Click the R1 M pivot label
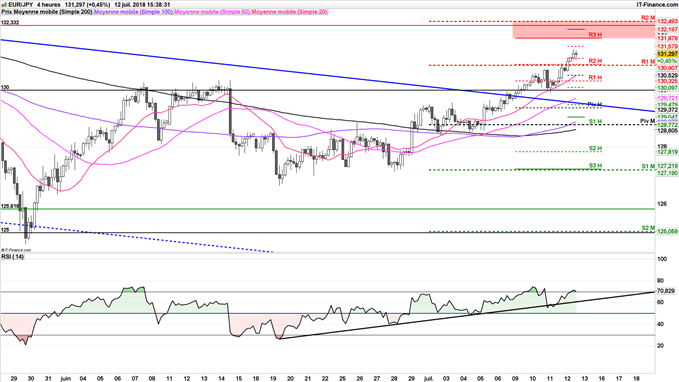 (648, 62)
